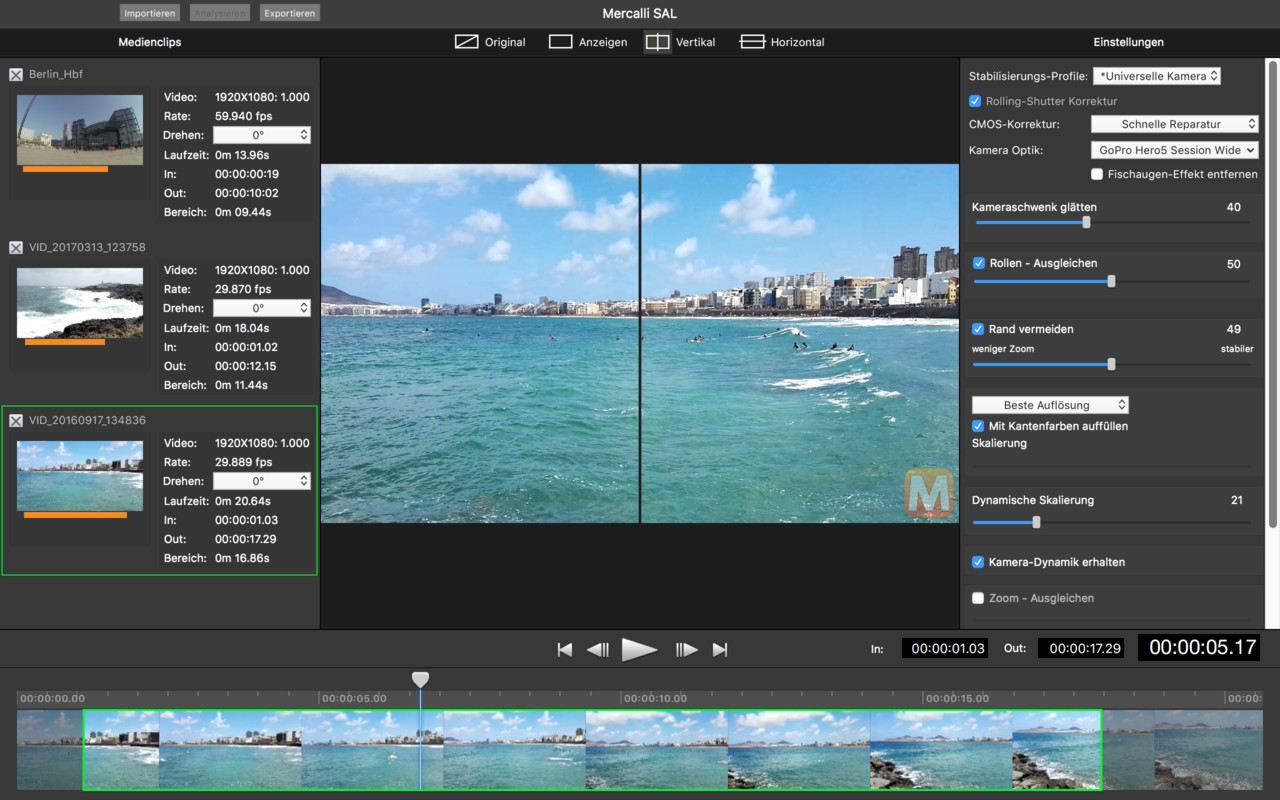
Task: Open Drehen dropdown for Berlin_Hbf
Action: [262, 135]
